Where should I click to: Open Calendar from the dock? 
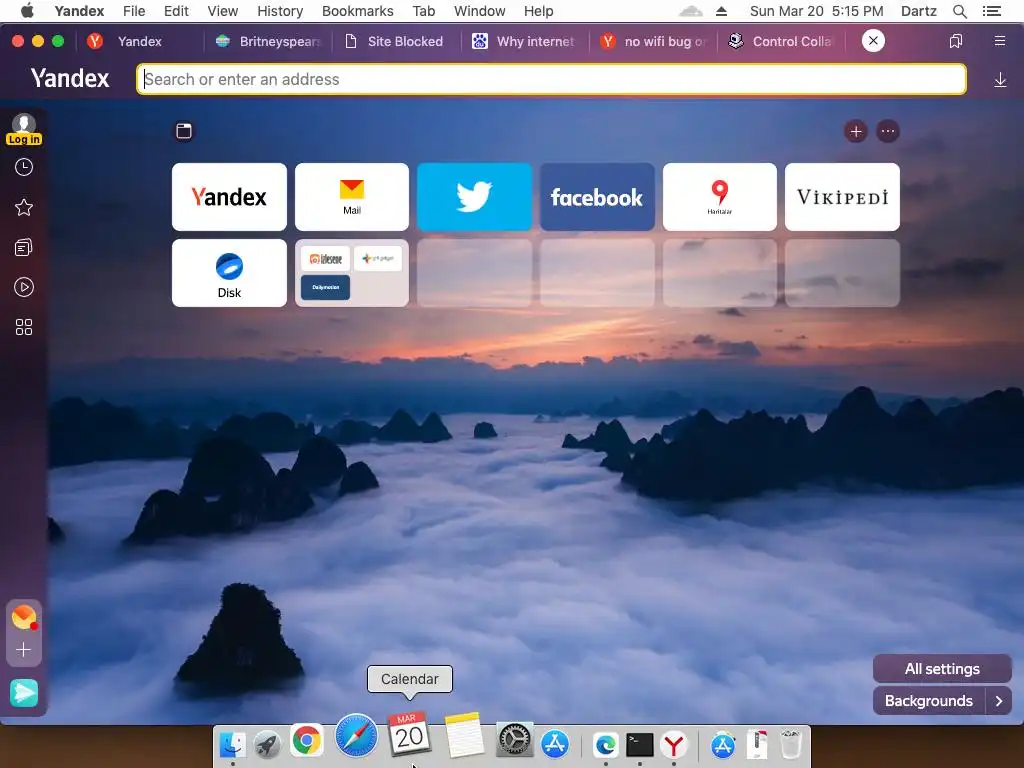click(x=409, y=733)
